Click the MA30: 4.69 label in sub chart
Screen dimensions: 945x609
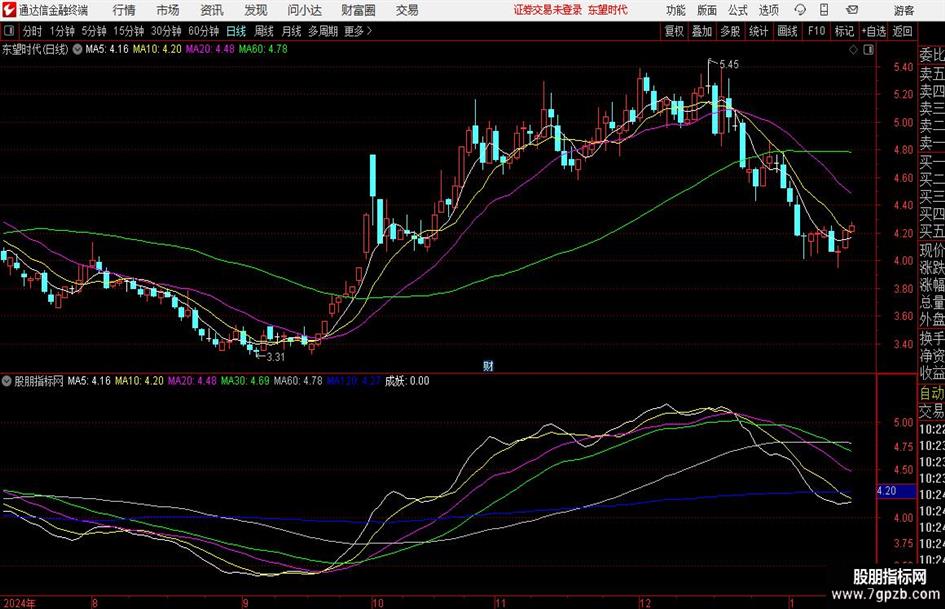245,381
